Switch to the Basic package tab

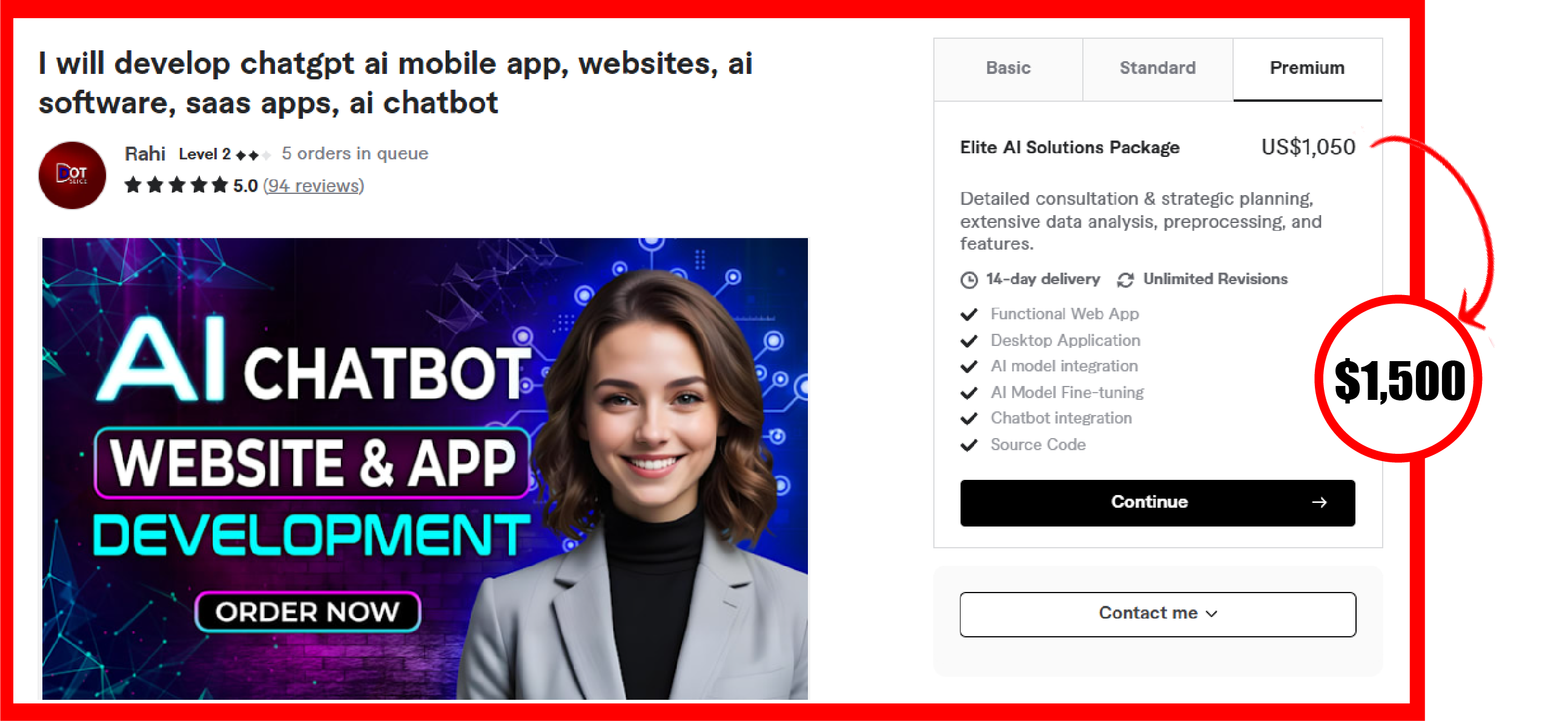tap(1008, 69)
